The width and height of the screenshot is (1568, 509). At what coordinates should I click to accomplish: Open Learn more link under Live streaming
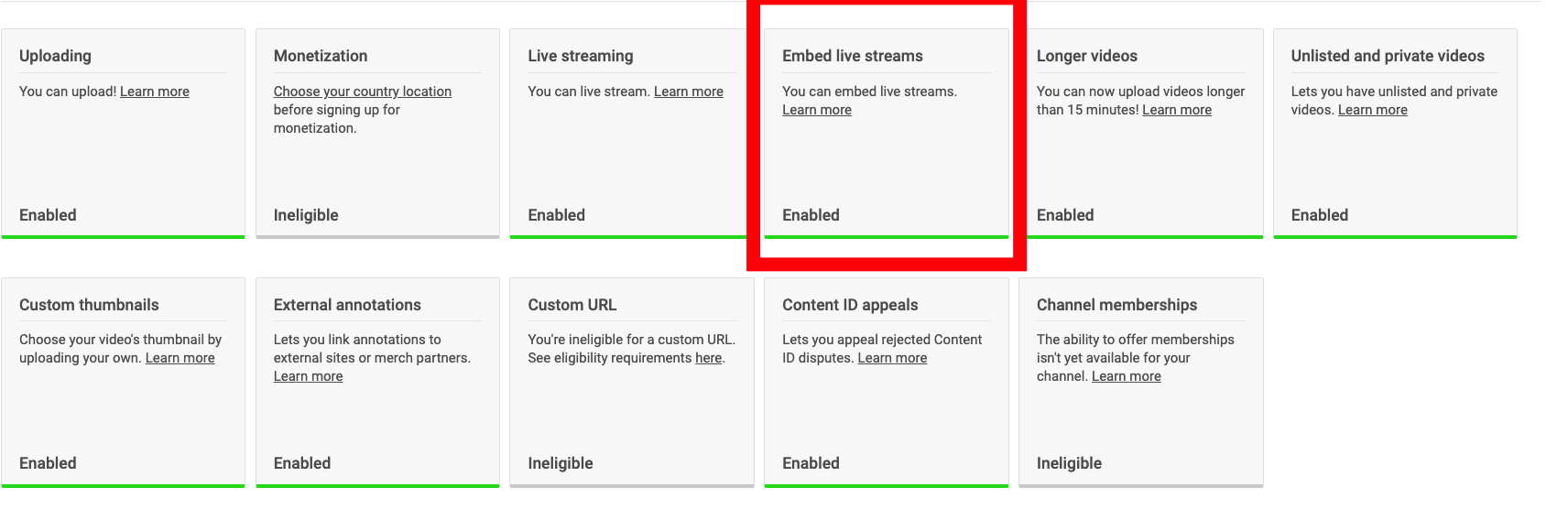pos(689,92)
